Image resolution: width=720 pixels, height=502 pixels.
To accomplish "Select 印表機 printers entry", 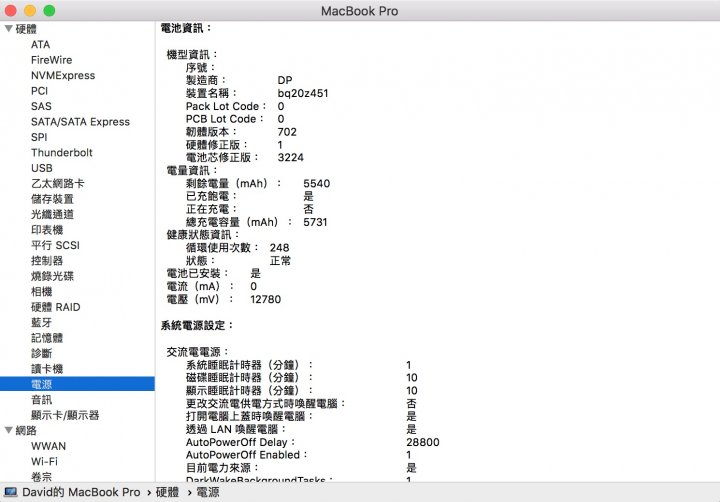I will tap(47, 230).
